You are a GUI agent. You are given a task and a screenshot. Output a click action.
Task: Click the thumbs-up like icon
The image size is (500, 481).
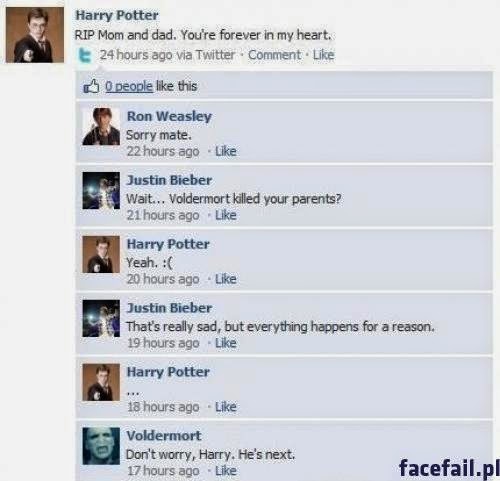click(91, 86)
